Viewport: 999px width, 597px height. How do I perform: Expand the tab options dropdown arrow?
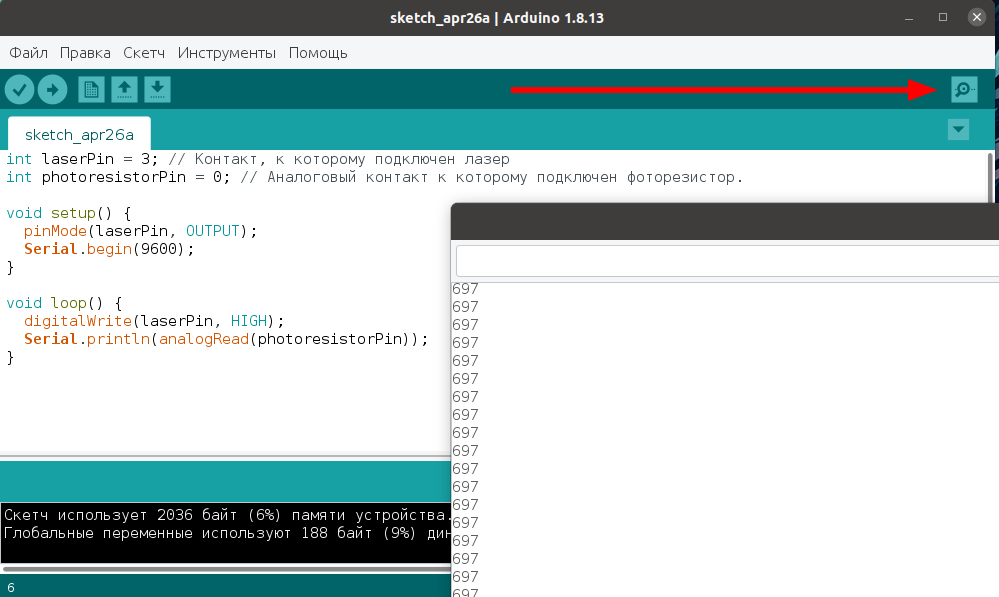tap(958, 129)
